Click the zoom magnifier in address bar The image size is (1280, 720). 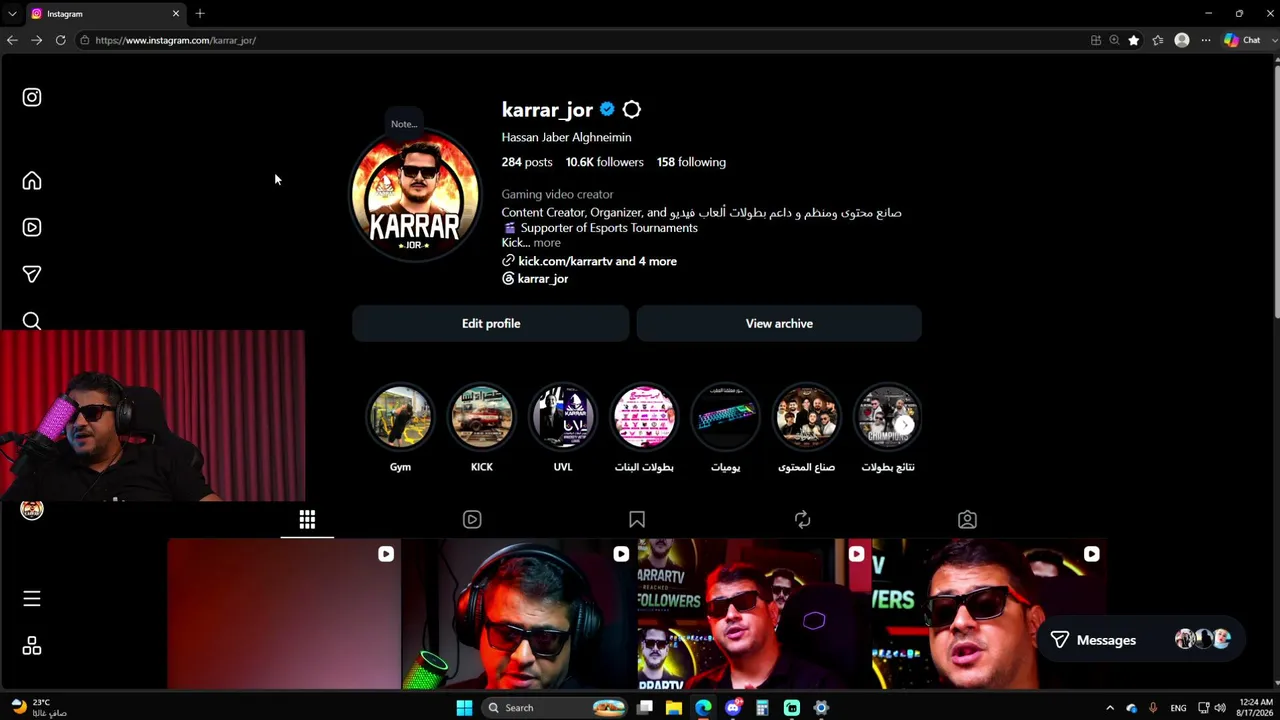click(x=1114, y=40)
